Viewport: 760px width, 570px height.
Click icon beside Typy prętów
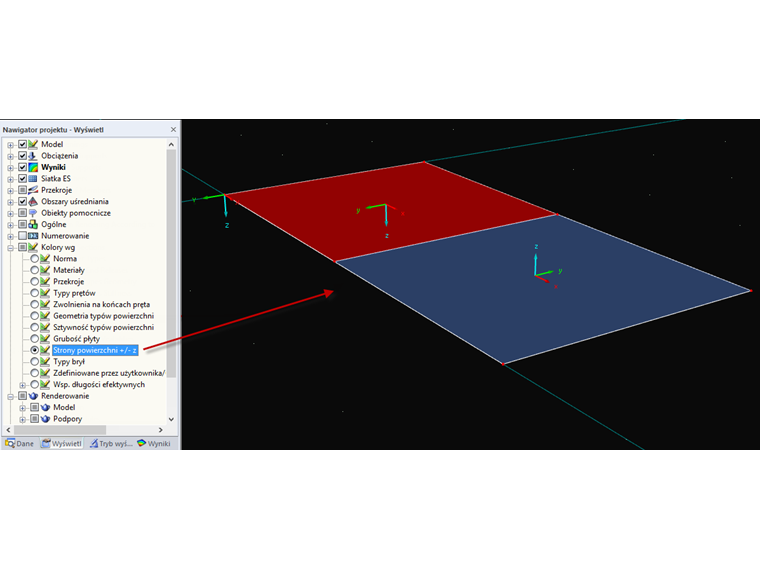(x=45, y=293)
